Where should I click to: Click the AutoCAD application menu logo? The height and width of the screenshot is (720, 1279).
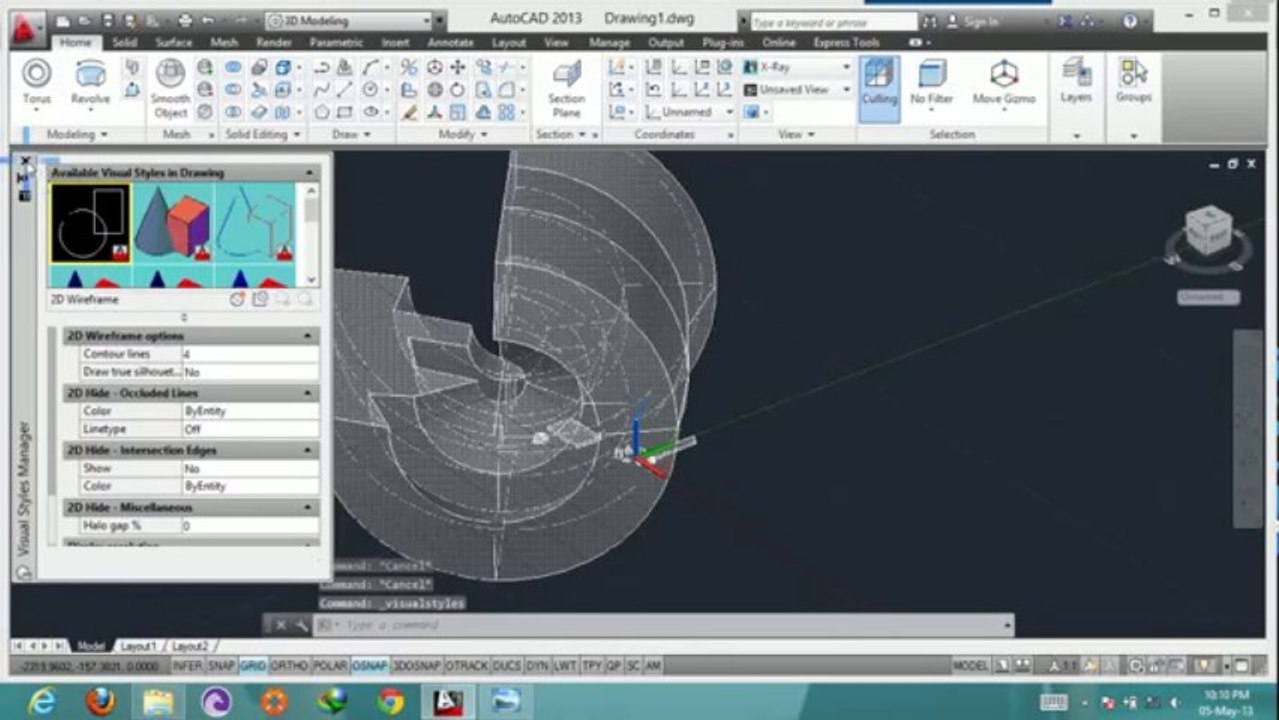point(27,27)
